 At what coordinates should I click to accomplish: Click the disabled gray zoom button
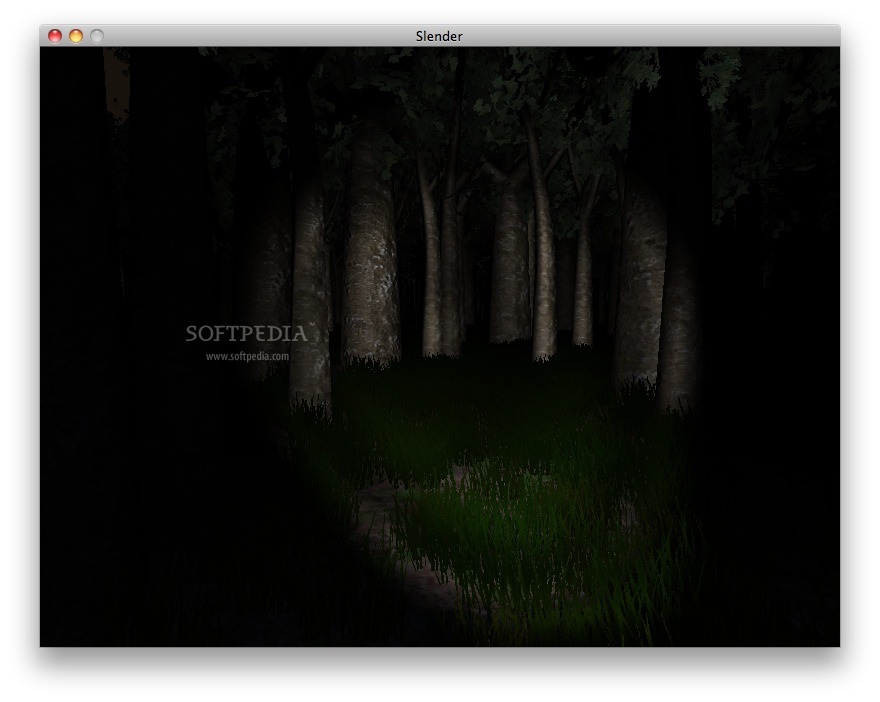(97, 36)
